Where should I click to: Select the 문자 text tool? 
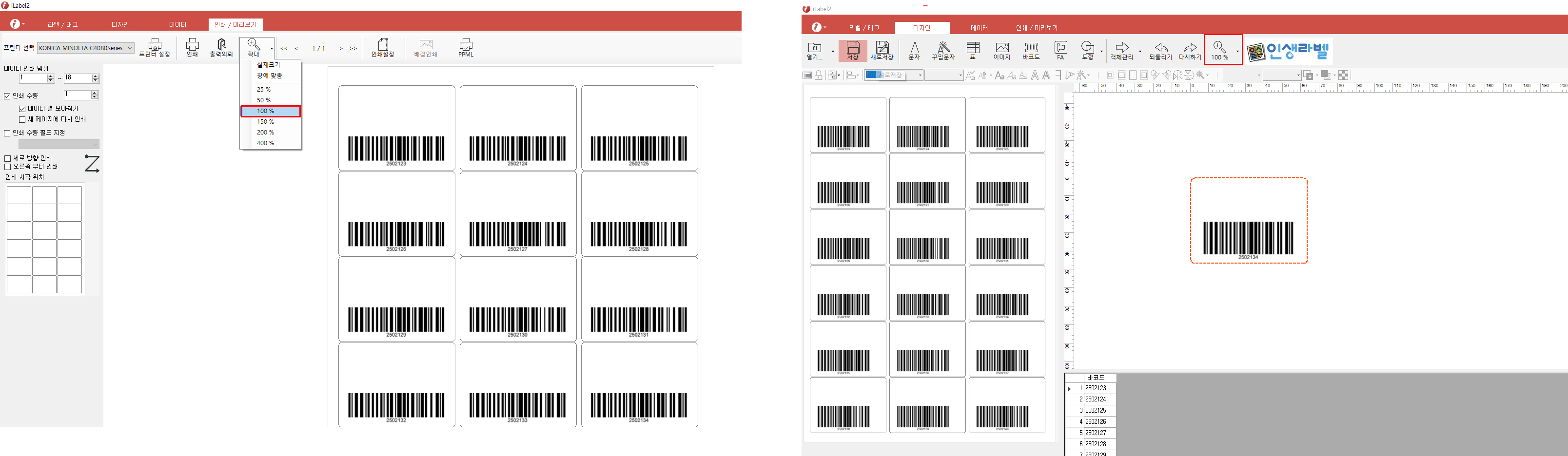tap(914, 51)
